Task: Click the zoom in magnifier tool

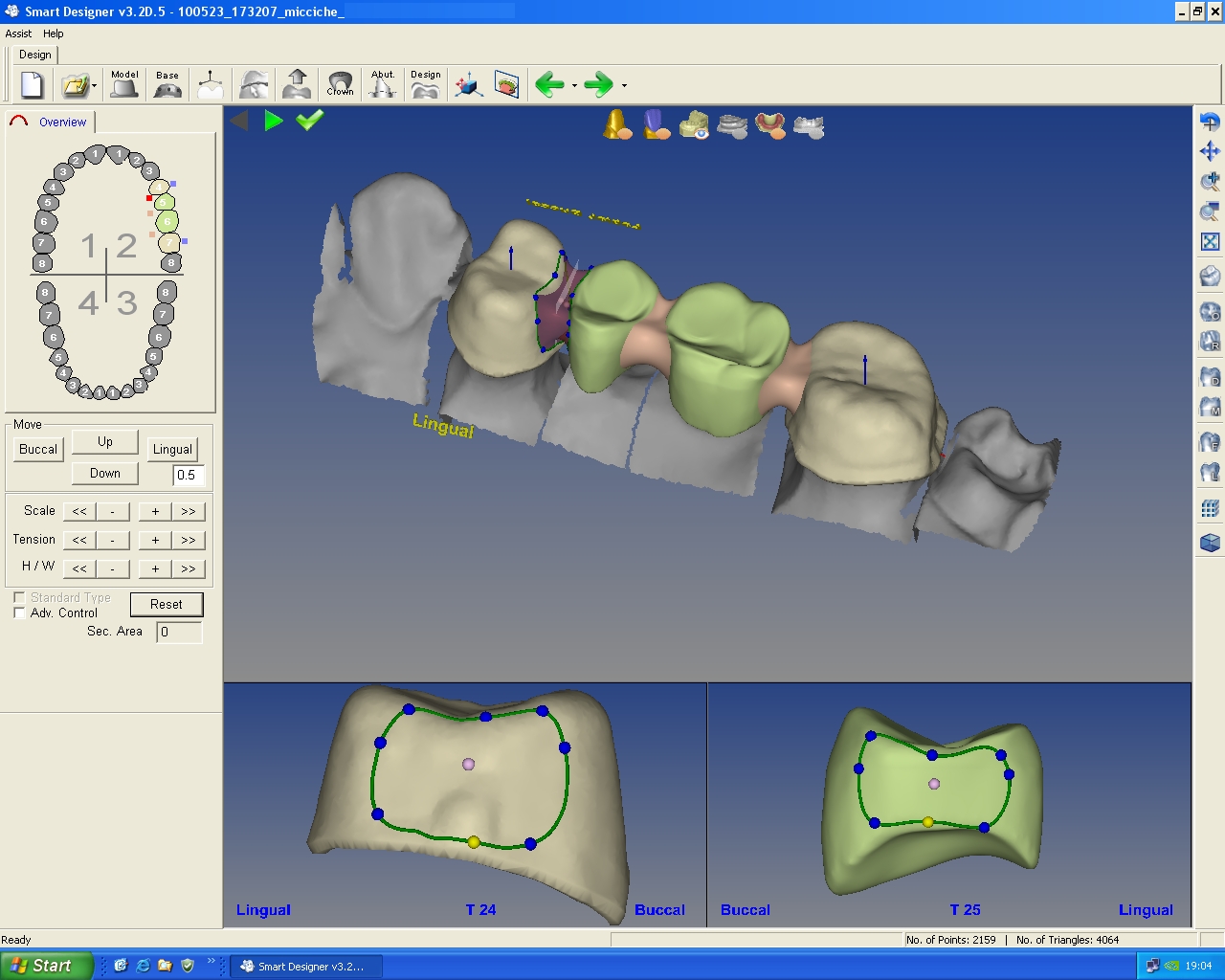Action: pos(1210,181)
